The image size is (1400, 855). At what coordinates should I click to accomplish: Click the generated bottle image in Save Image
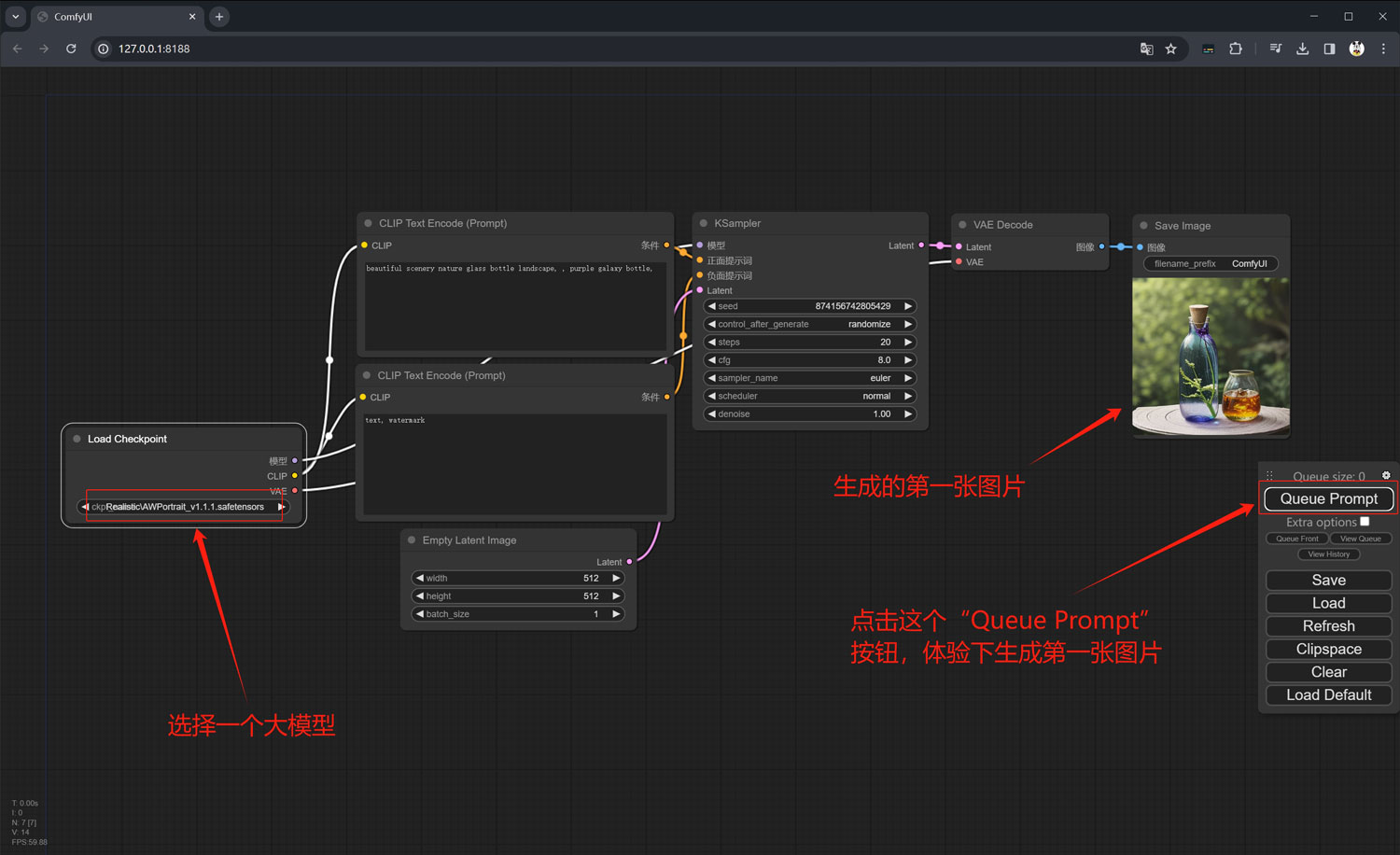[x=1210, y=357]
